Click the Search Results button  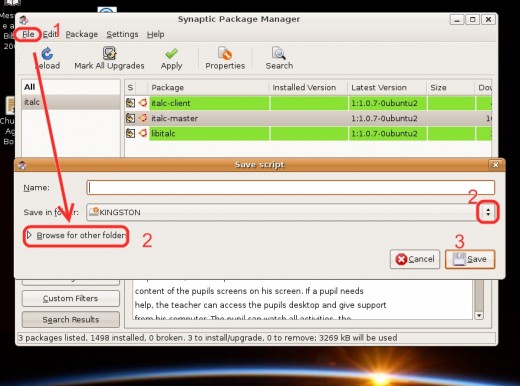coord(71,319)
